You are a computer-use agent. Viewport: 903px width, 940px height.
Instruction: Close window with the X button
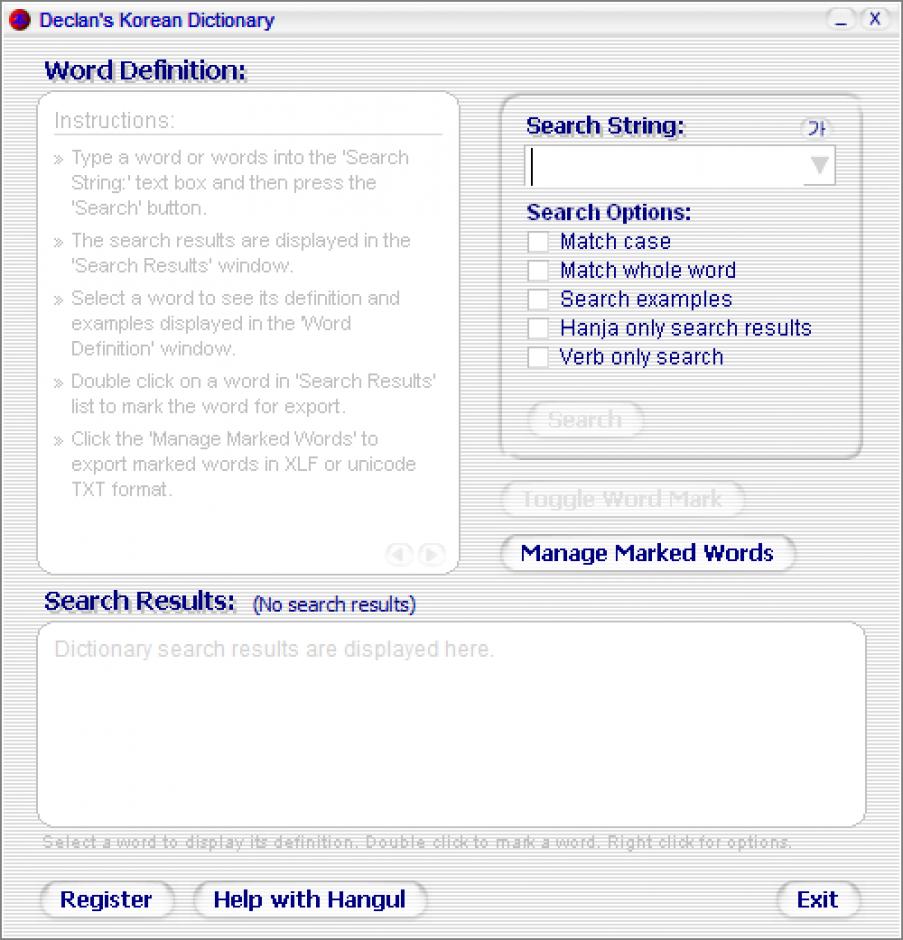click(x=875, y=20)
